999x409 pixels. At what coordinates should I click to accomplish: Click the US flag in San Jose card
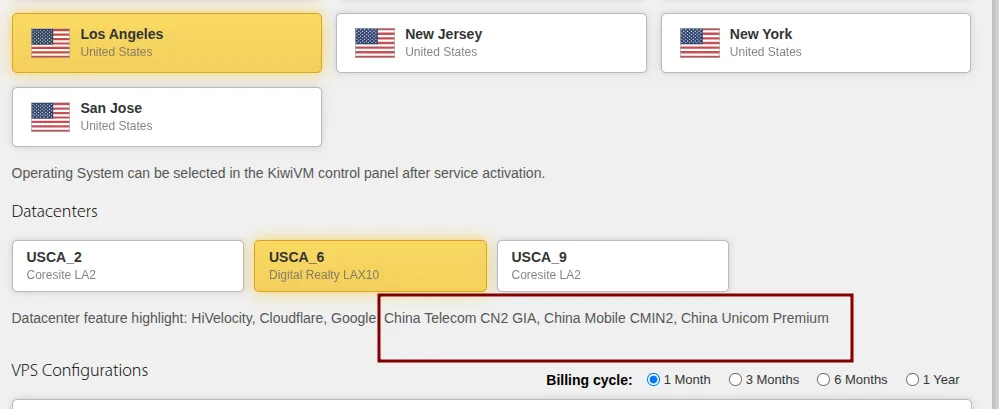click(50, 117)
